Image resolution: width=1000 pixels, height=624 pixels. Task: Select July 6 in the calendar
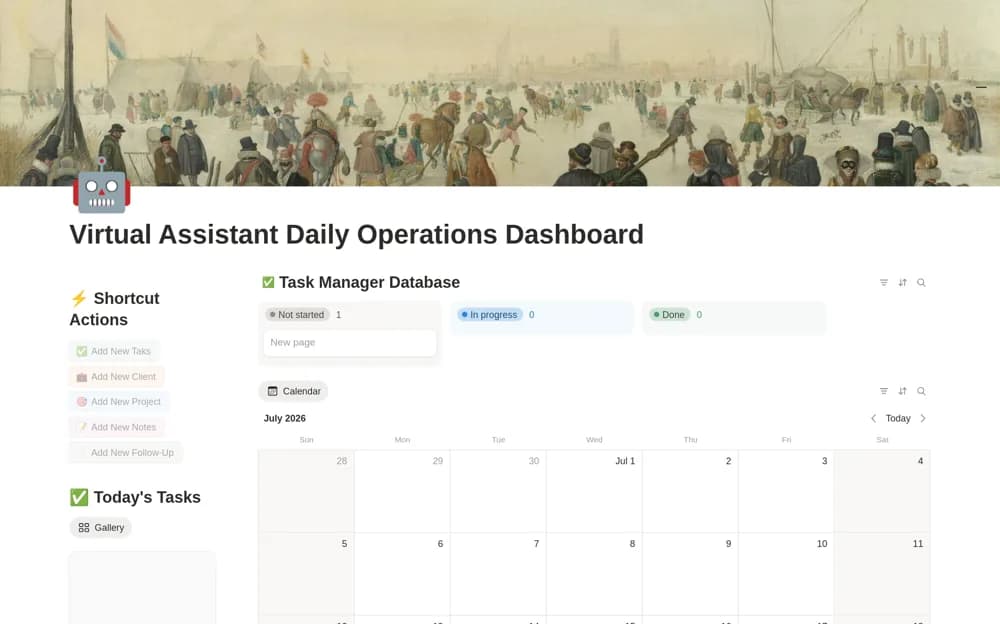pos(402,574)
